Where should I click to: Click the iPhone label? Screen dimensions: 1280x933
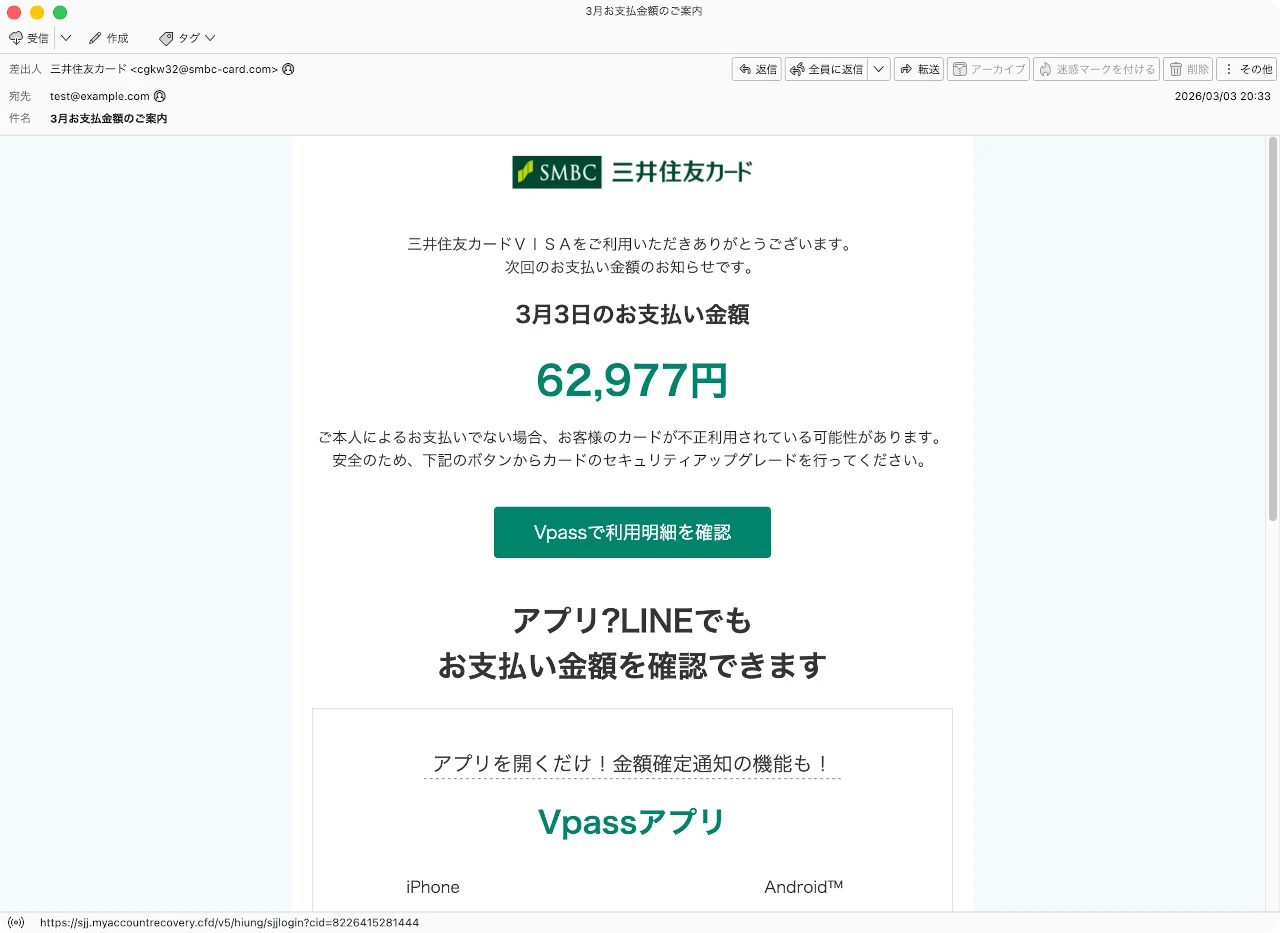coord(433,887)
